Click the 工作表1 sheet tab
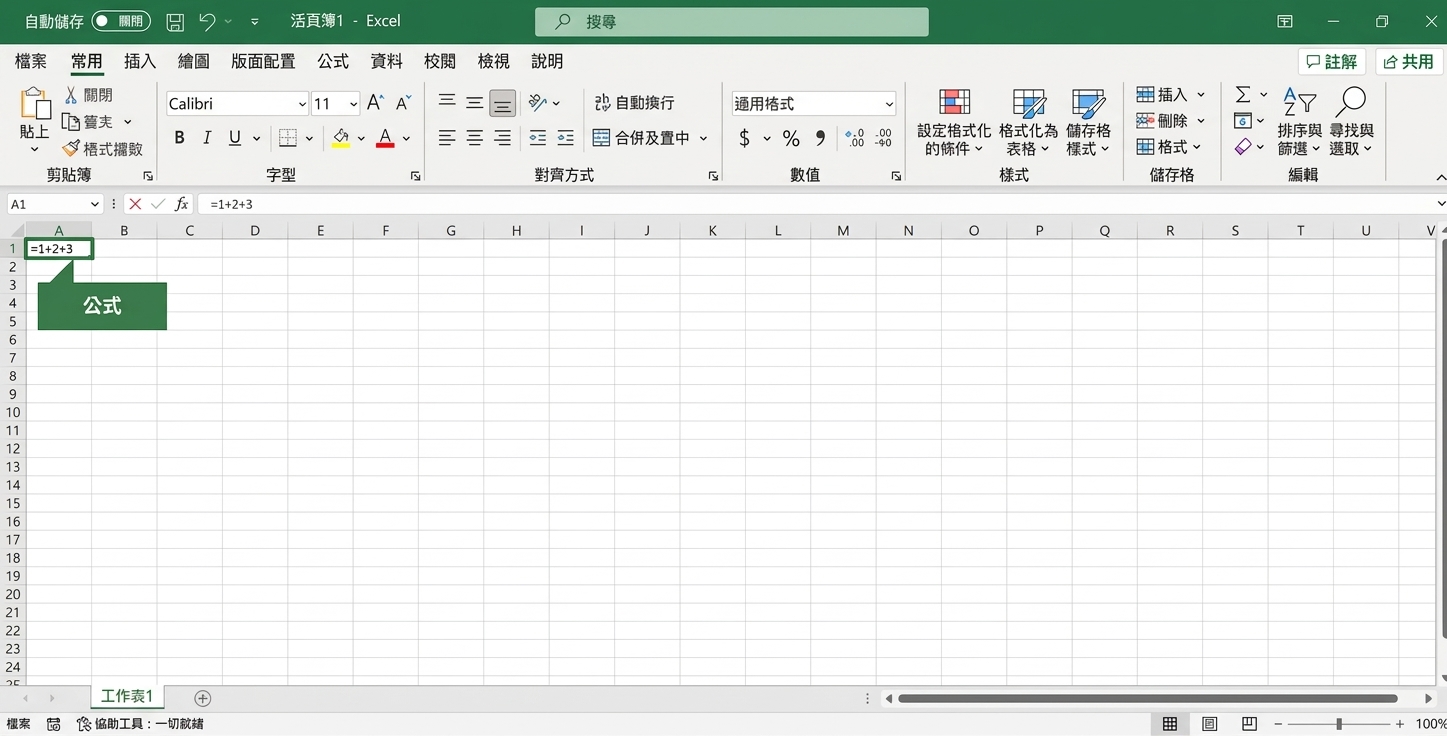The height and width of the screenshot is (736, 1447). tap(127, 696)
